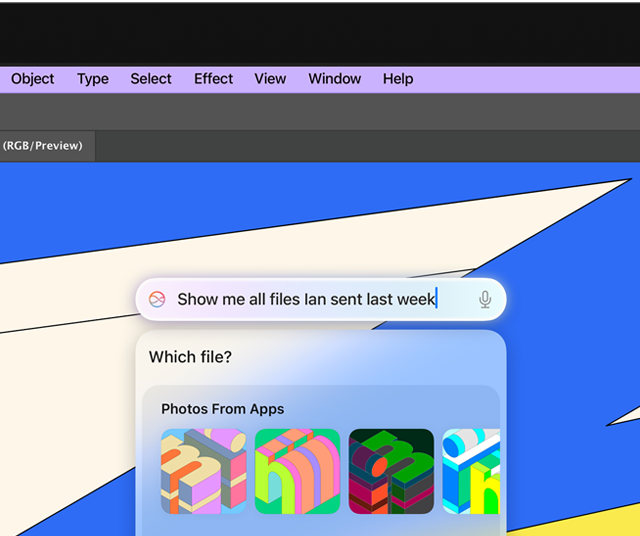Click the Photos From Apps heading

222,409
